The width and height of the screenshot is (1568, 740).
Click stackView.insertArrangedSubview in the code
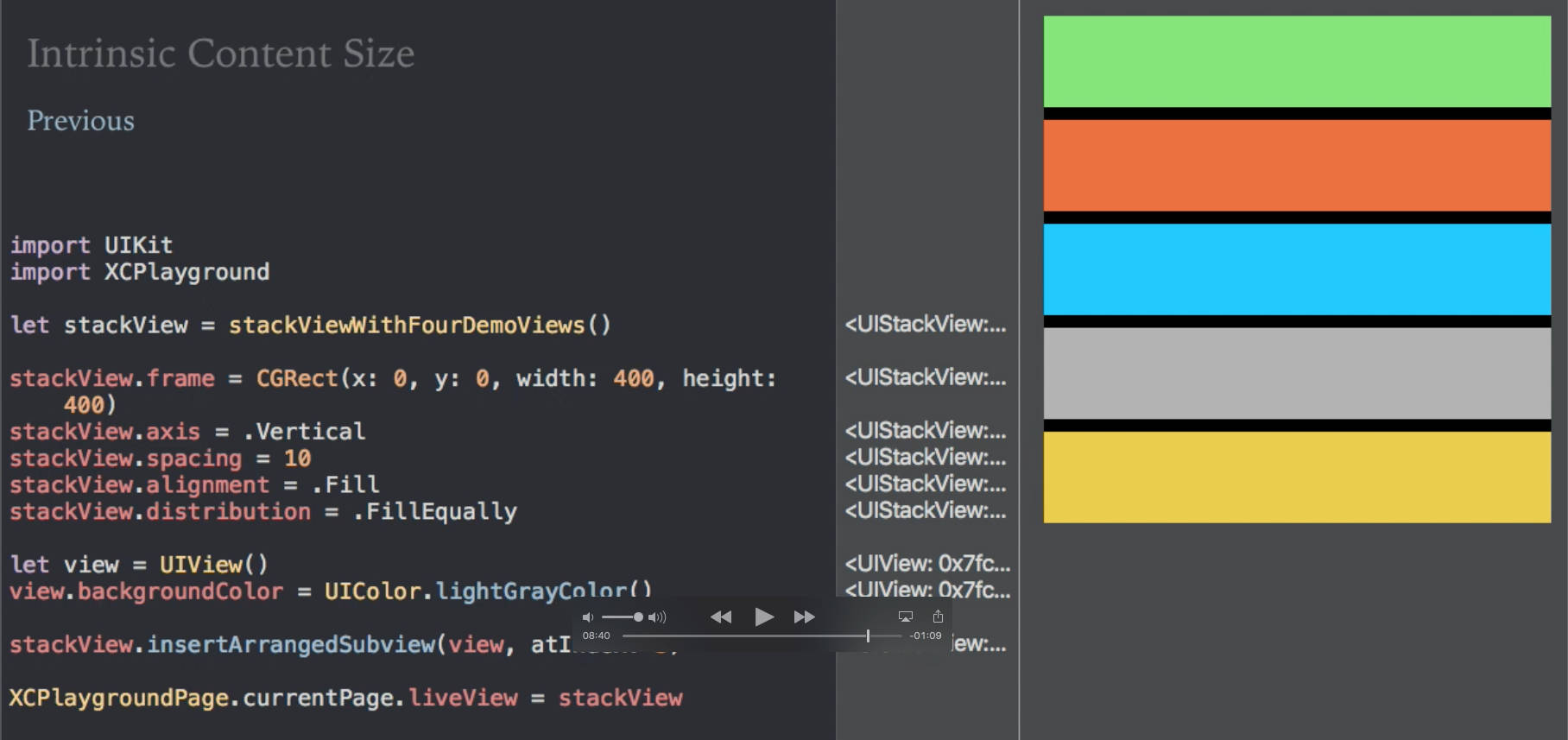(223, 645)
